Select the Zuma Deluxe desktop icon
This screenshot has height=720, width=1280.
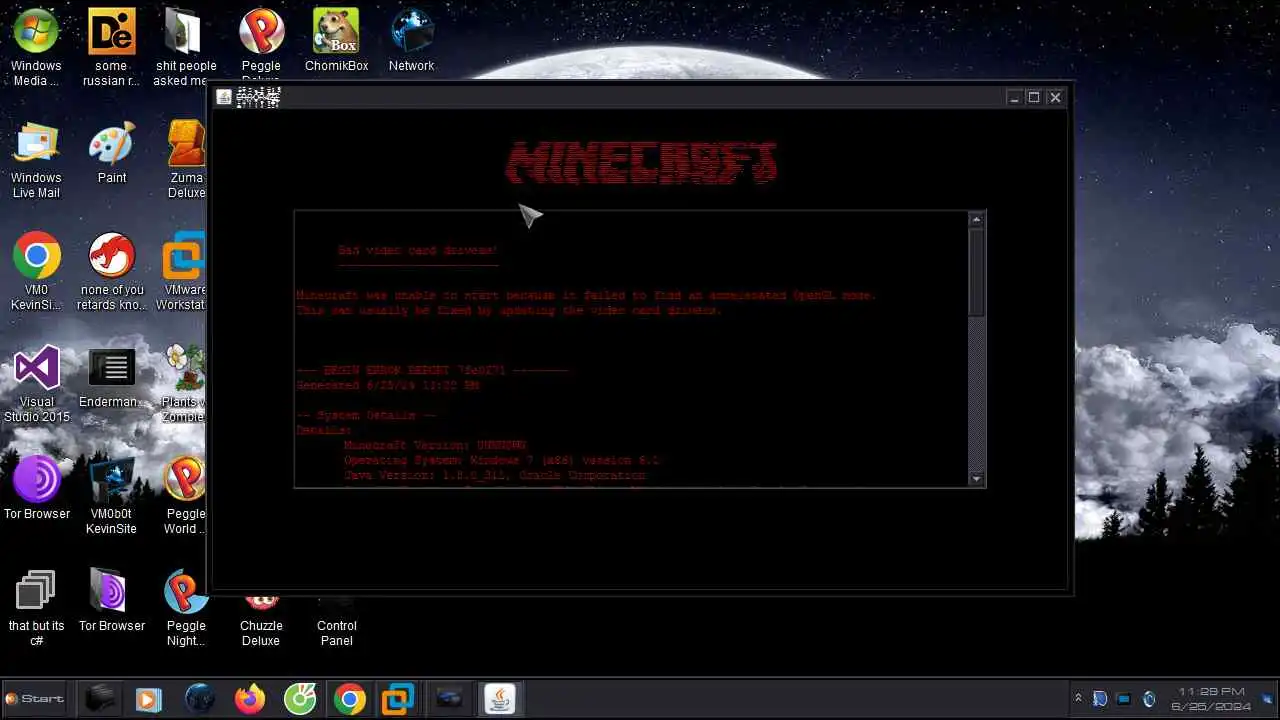pos(186,160)
